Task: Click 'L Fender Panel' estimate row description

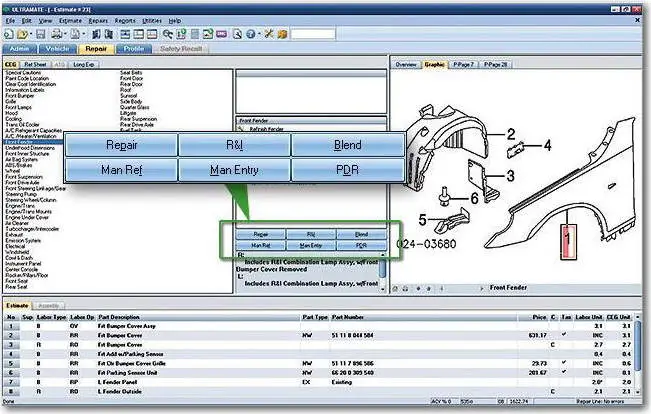Action: pos(117,382)
